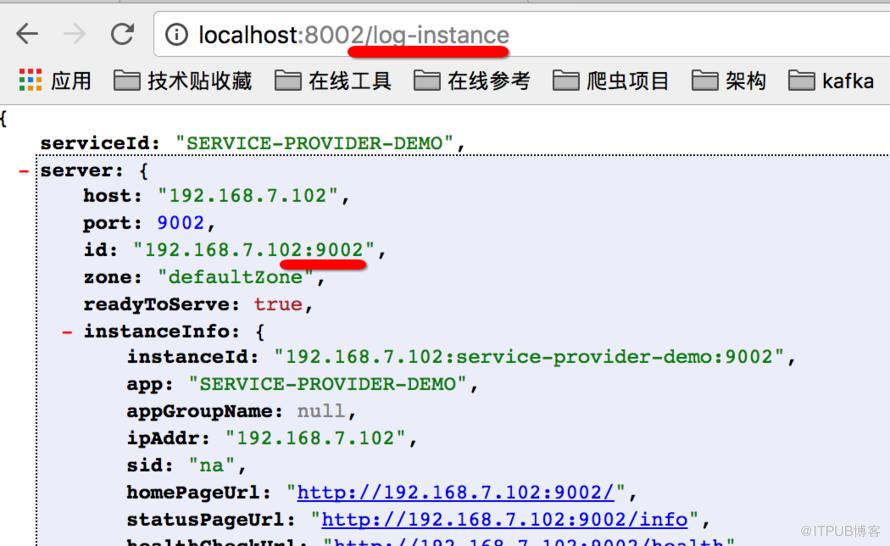Viewport: 890px width, 546px height.
Task: Open the statusPageUrl link ending in /info
Action: pyautogui.click(x=505, y=519)
